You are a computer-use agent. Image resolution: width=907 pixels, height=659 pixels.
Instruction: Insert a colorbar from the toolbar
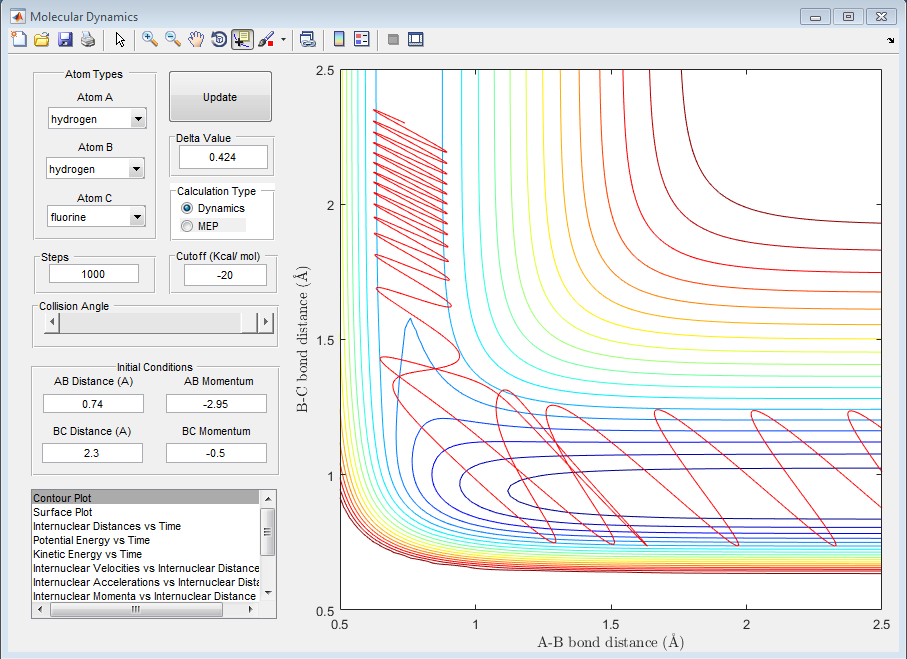click(x=339, y=39)
